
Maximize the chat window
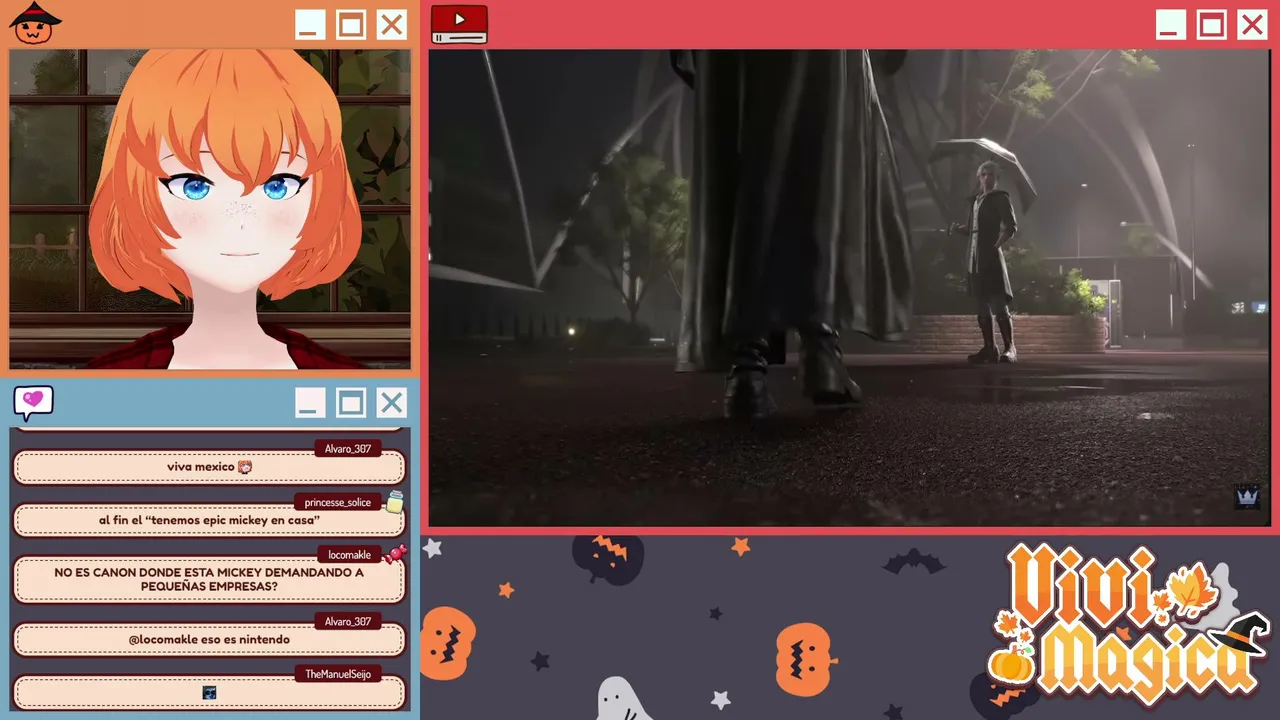coord(350,403)
